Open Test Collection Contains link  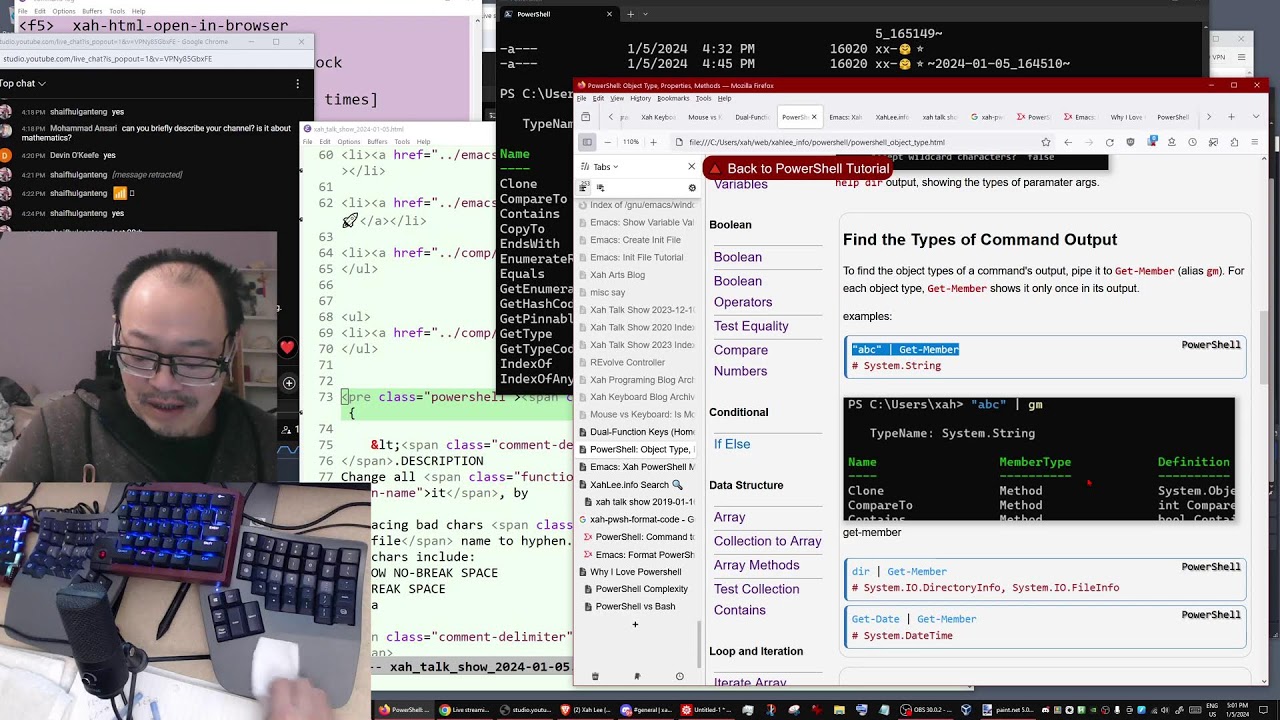coord(756,599)
